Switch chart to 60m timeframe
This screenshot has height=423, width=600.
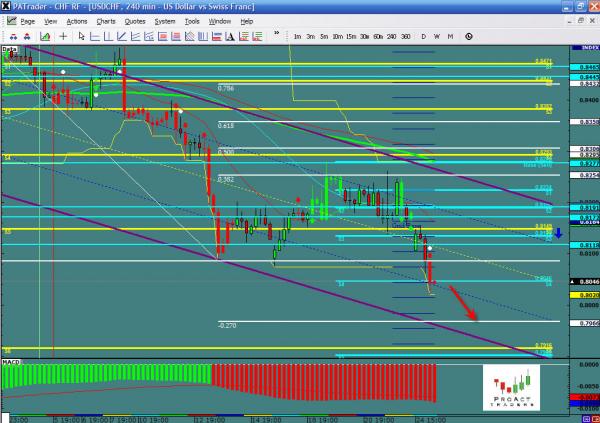378,37
